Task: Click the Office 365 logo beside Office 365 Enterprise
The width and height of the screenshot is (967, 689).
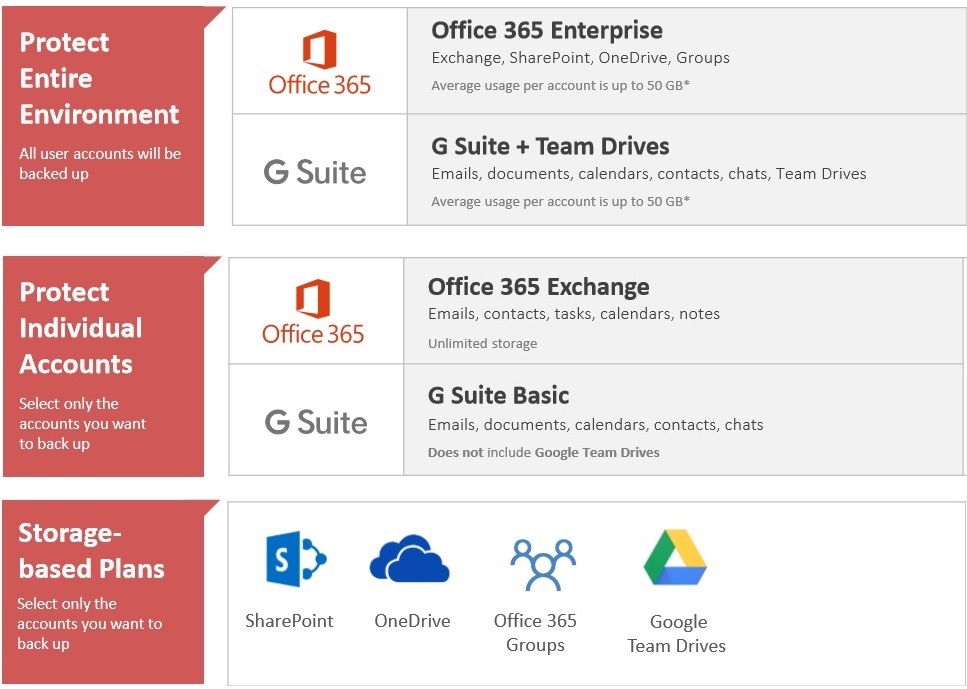Action: pyautogui.click(x=319, y=63)
